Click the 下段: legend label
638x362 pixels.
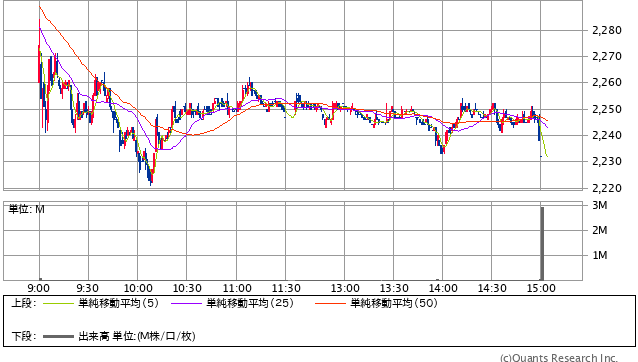[24, 336]
